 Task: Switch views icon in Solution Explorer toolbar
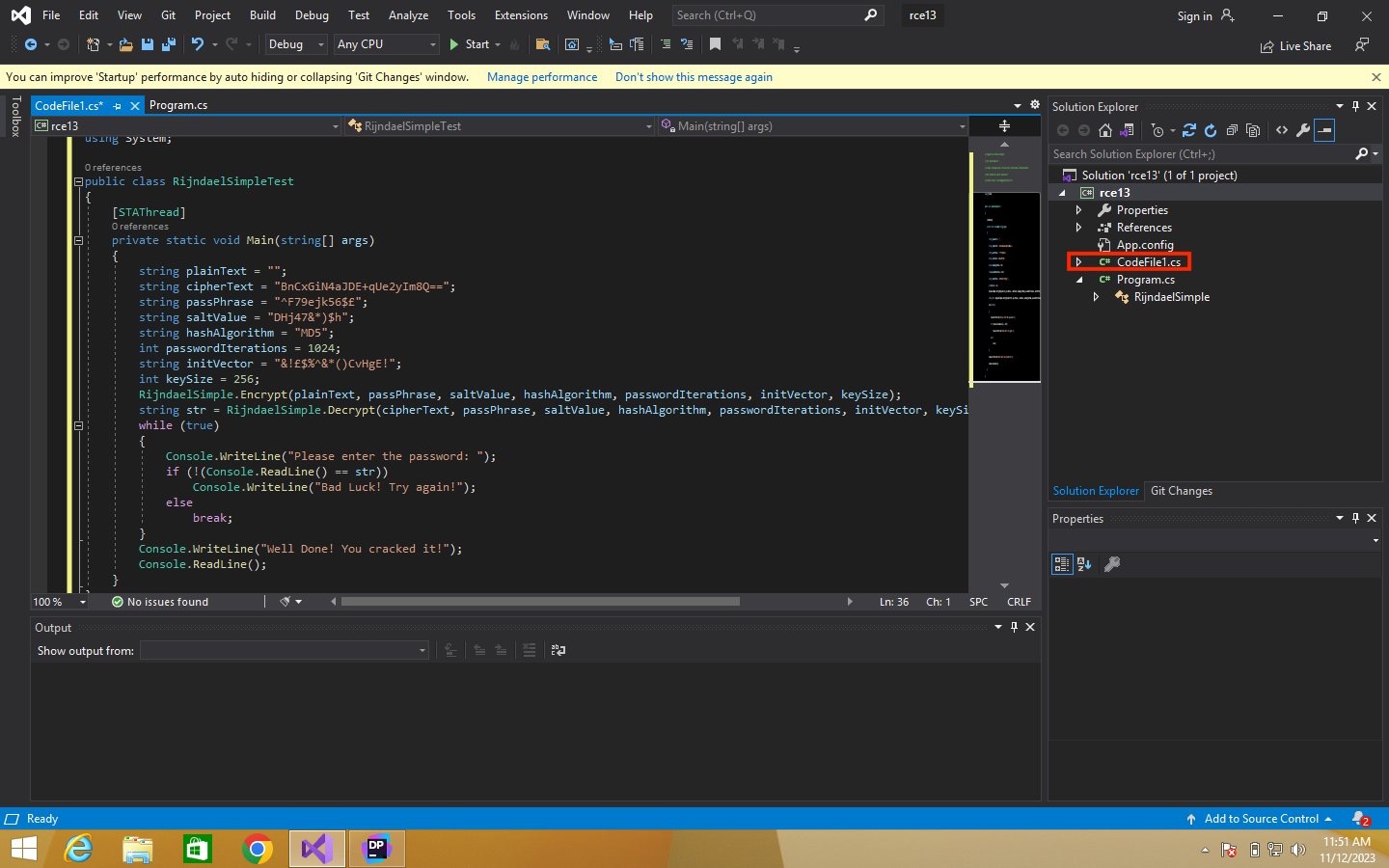1127,130
